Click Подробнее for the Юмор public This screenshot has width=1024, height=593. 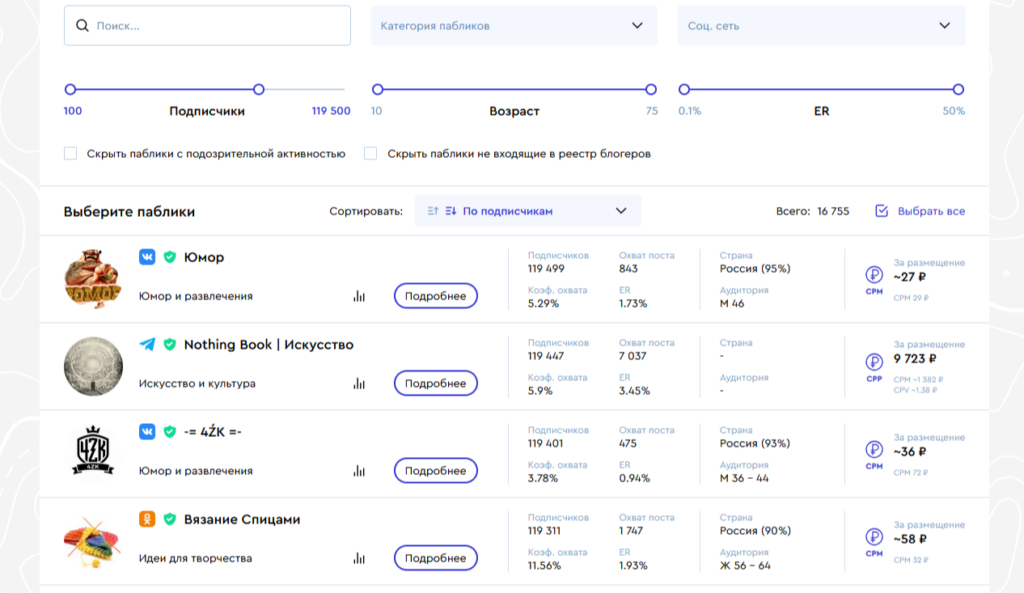(435, 296)
